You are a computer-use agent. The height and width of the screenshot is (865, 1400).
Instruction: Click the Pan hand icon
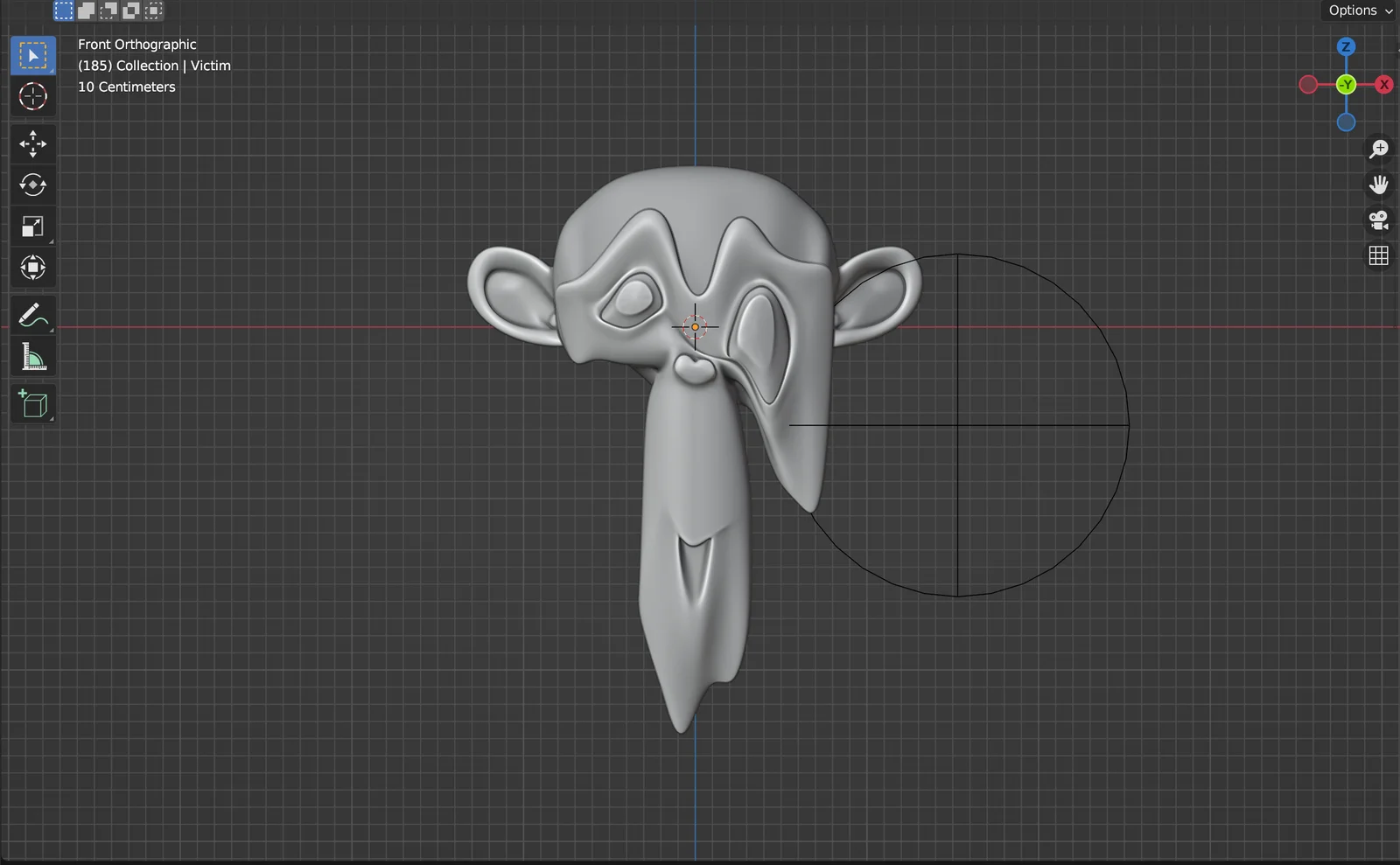coord(1378,185)
